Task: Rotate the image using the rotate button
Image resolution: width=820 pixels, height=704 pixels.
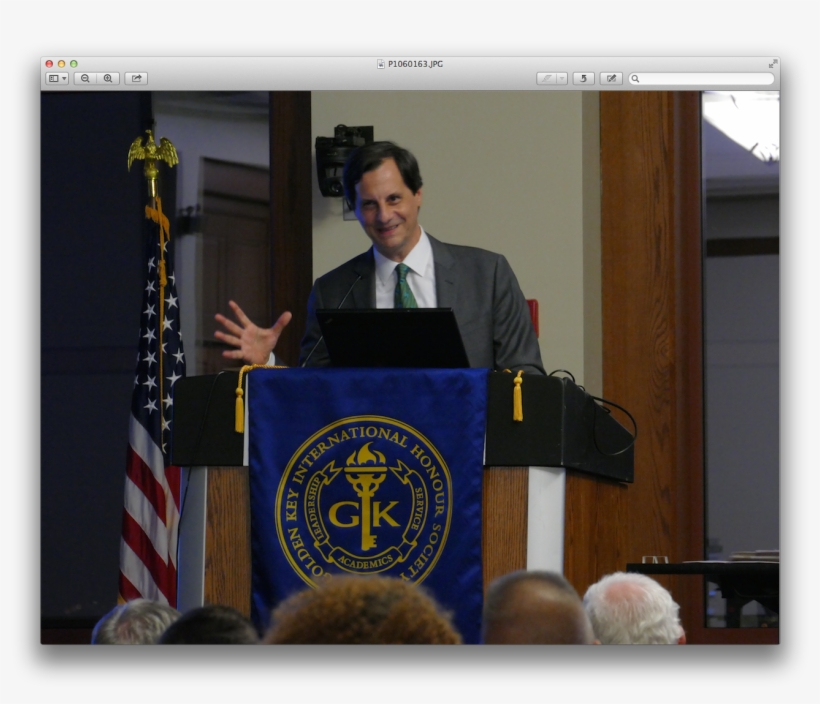Action: pos(583,78)
